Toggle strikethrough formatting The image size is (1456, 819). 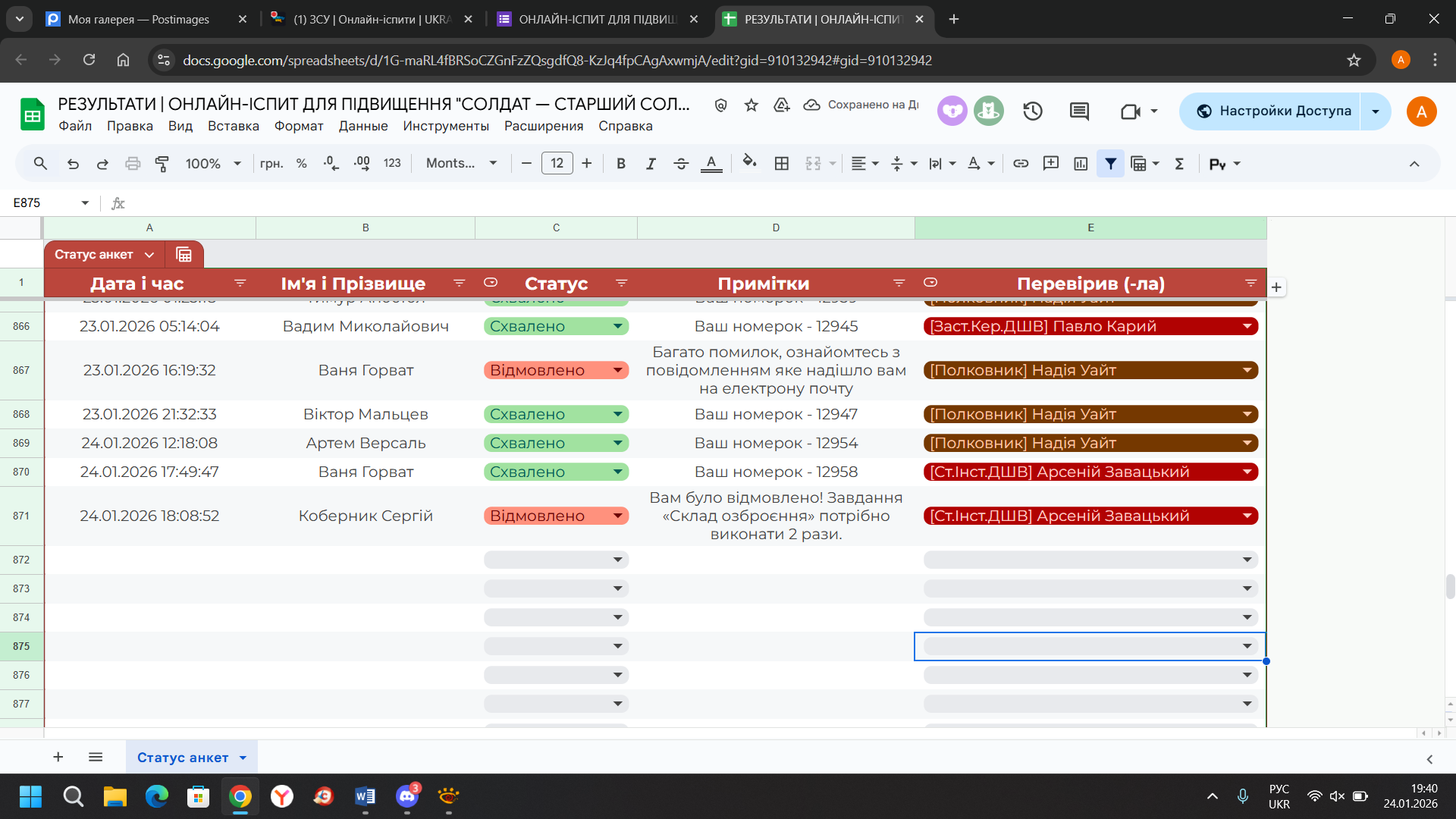pos(680,164)
